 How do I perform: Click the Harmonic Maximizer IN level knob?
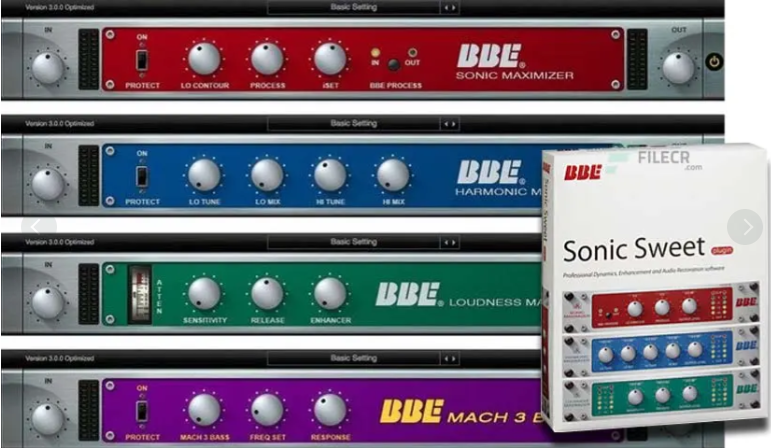[x=48, y=184]
